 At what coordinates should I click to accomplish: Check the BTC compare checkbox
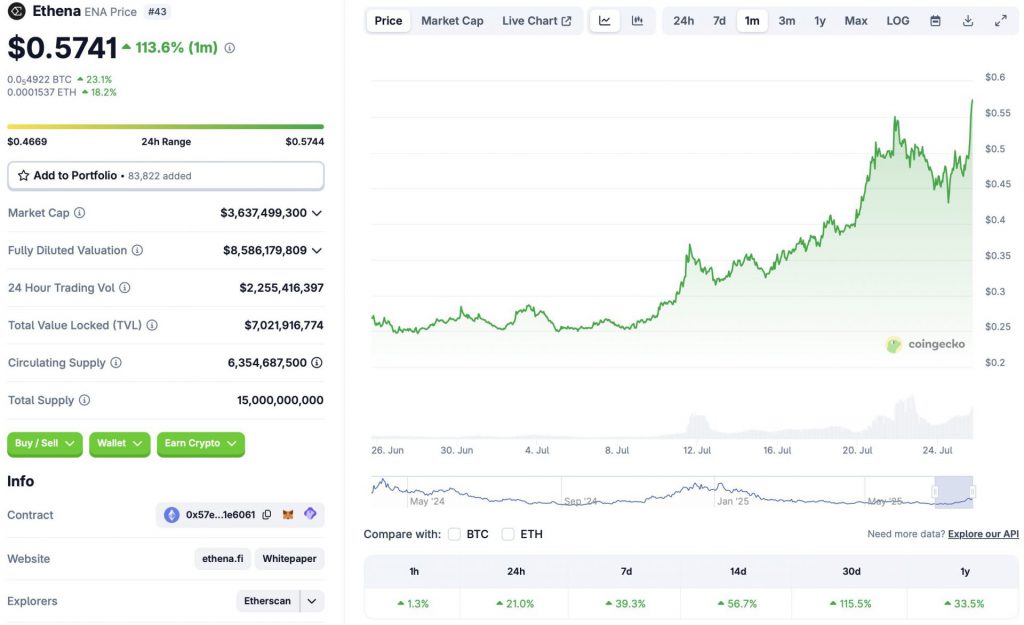pos(455,534)
